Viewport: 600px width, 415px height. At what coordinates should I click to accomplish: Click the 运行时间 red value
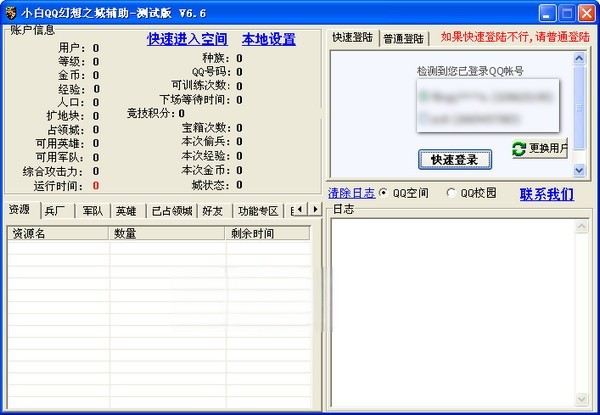[96, 186]
